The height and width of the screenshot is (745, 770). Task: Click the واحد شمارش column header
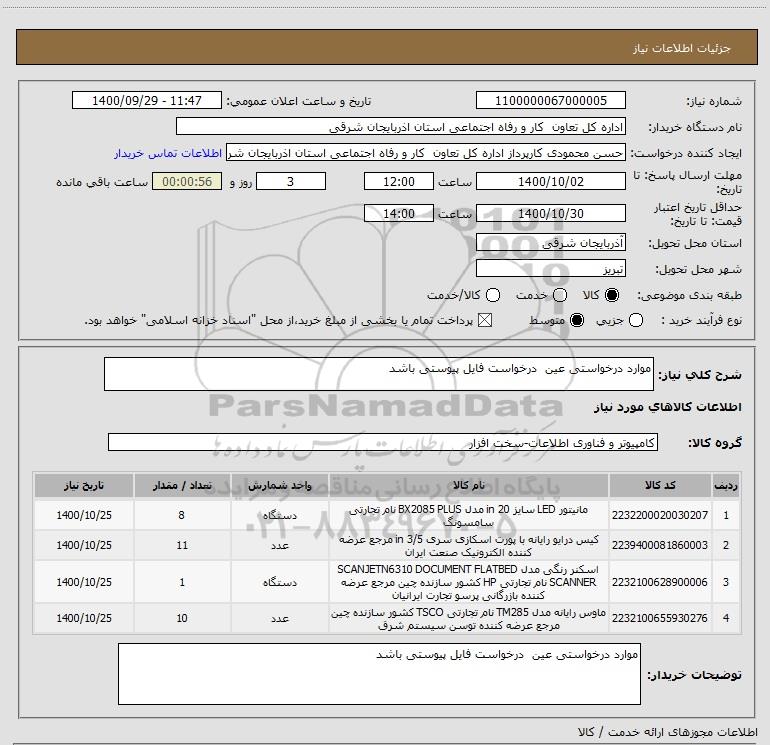(279, 485)
